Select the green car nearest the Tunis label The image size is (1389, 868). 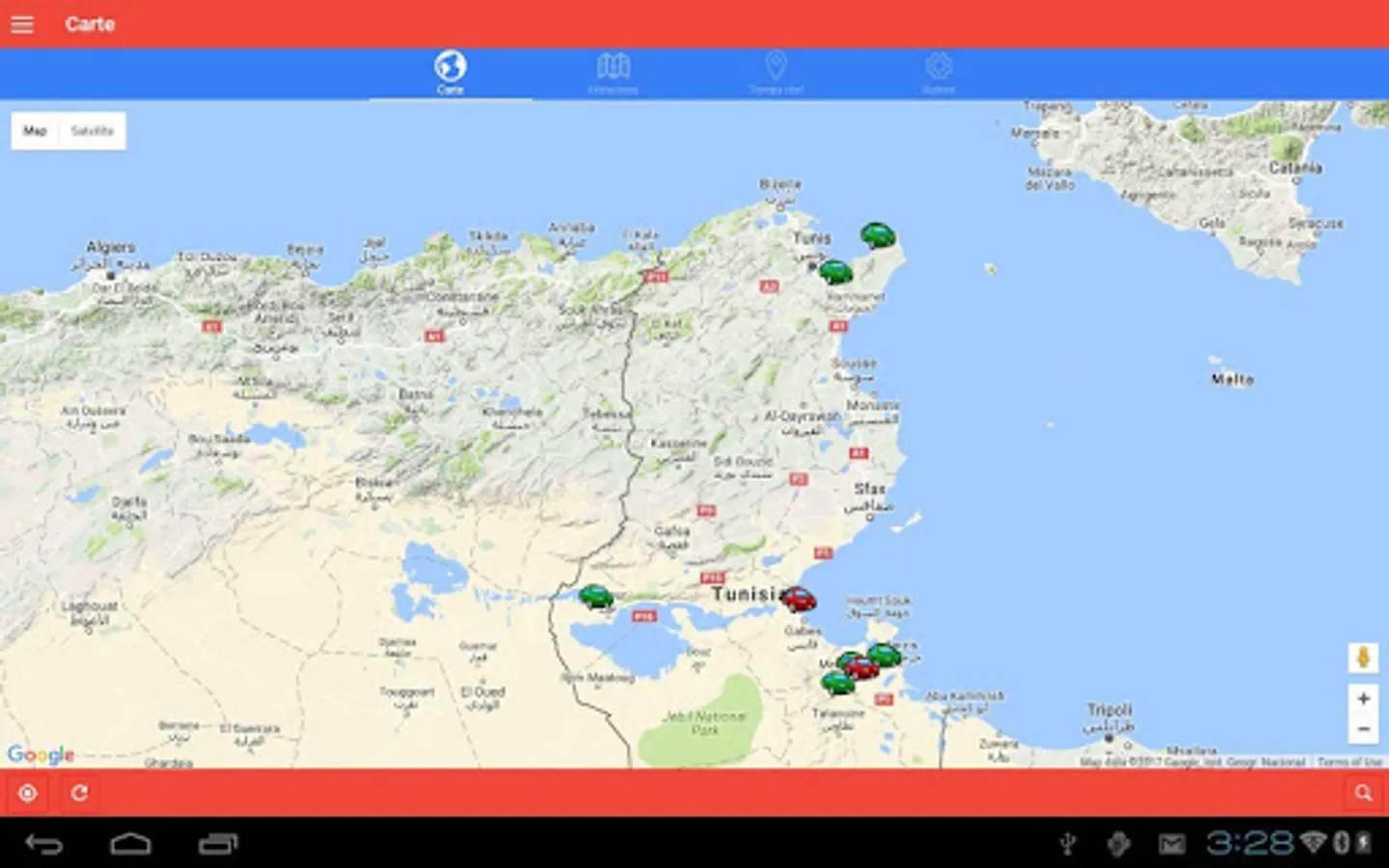tap(835, 271)
